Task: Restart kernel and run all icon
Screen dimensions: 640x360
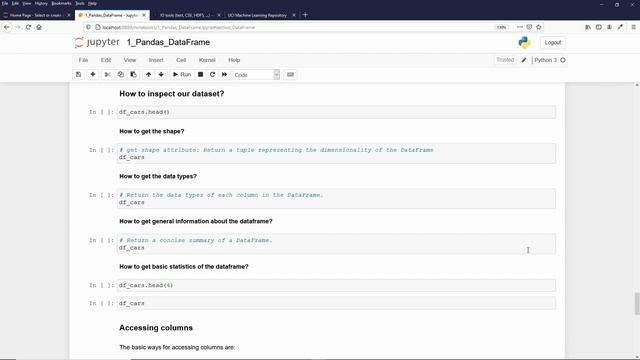Action: tap(224, 75)
